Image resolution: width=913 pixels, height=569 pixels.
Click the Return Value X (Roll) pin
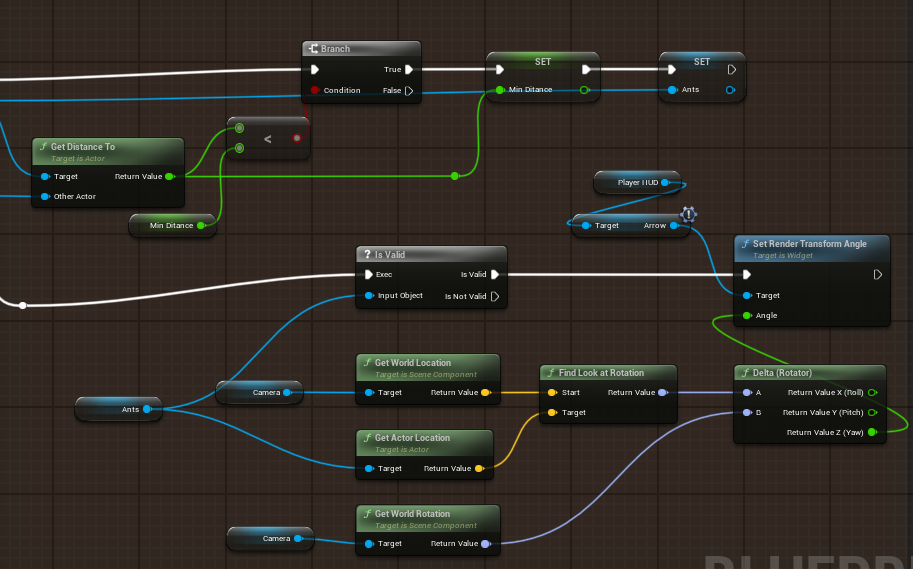[872, 393]
